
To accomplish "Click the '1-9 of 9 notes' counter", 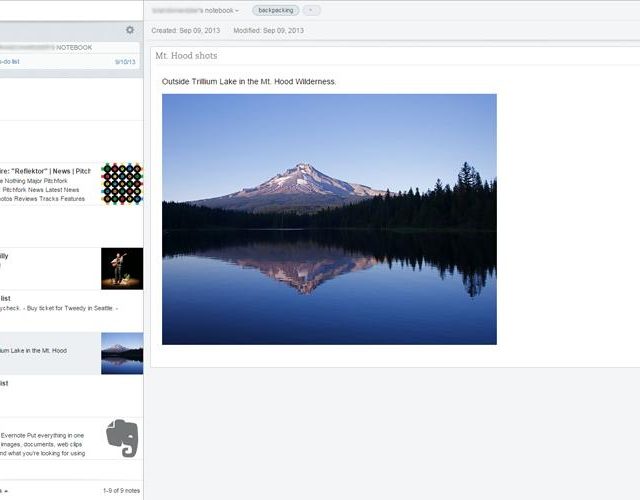I will pyautogui.click(x=121, y=491).
